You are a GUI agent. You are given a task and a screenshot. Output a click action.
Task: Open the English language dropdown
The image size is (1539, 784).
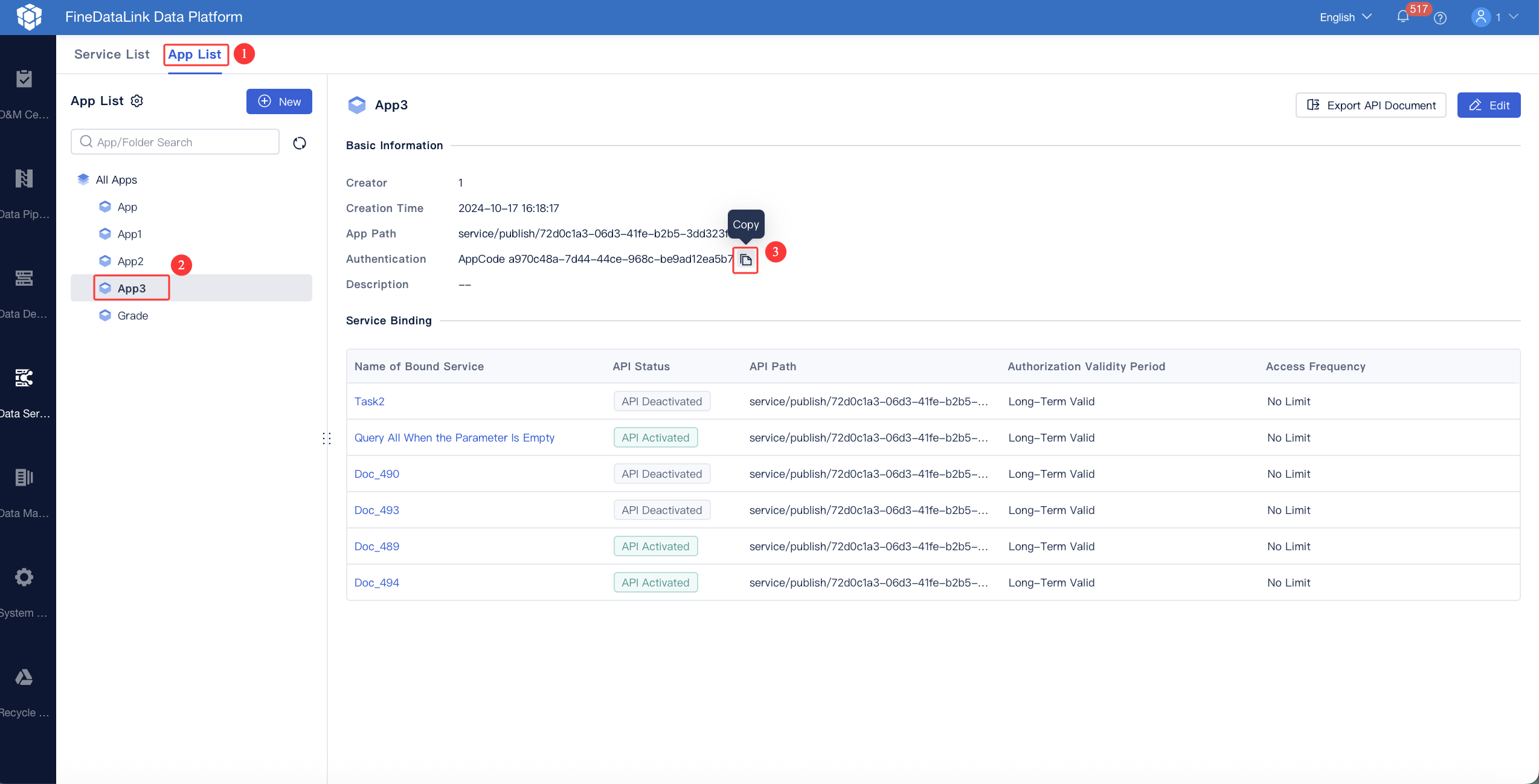[1346, 17]
